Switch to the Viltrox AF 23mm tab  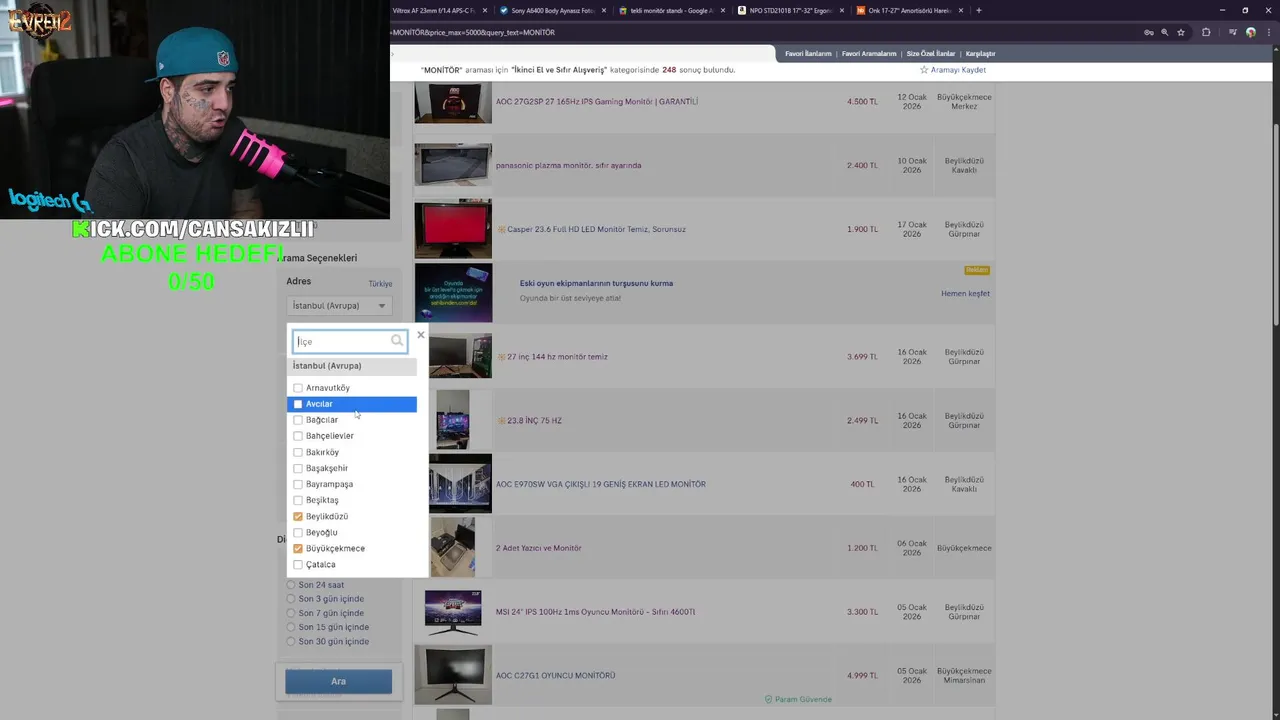click(440, 10)
